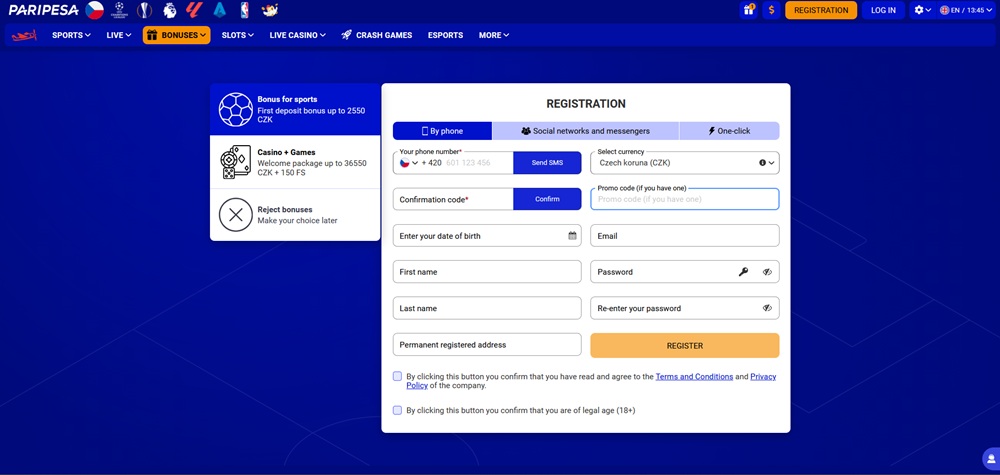Screen dimensions: 1000x475
Task: Expand the More menu
Action: (494, 35)
